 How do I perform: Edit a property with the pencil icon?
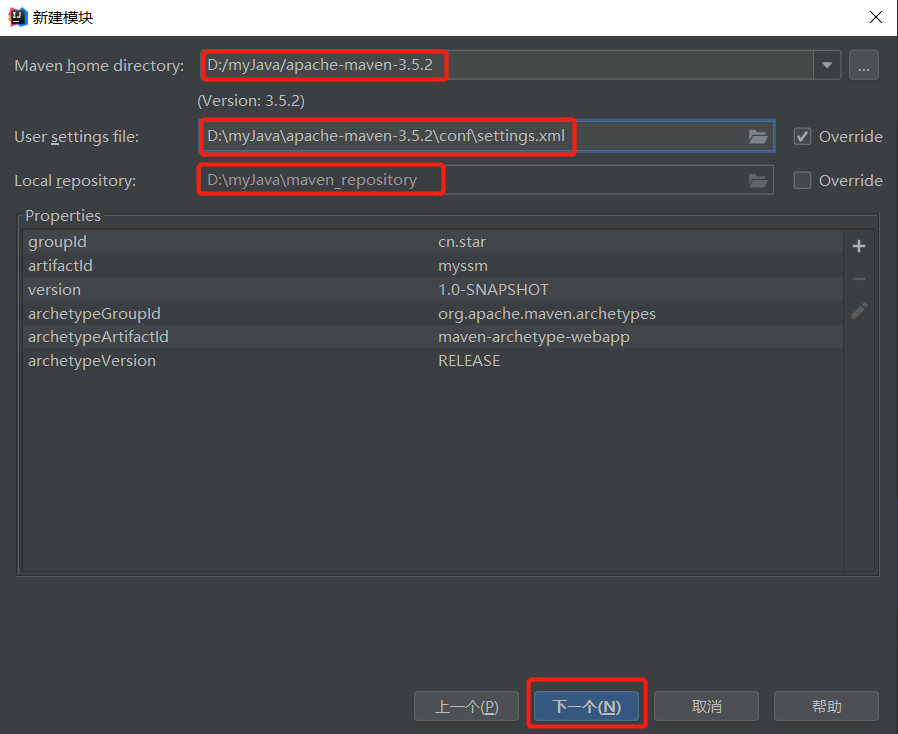pyautogui.click(x=858, y=311)
